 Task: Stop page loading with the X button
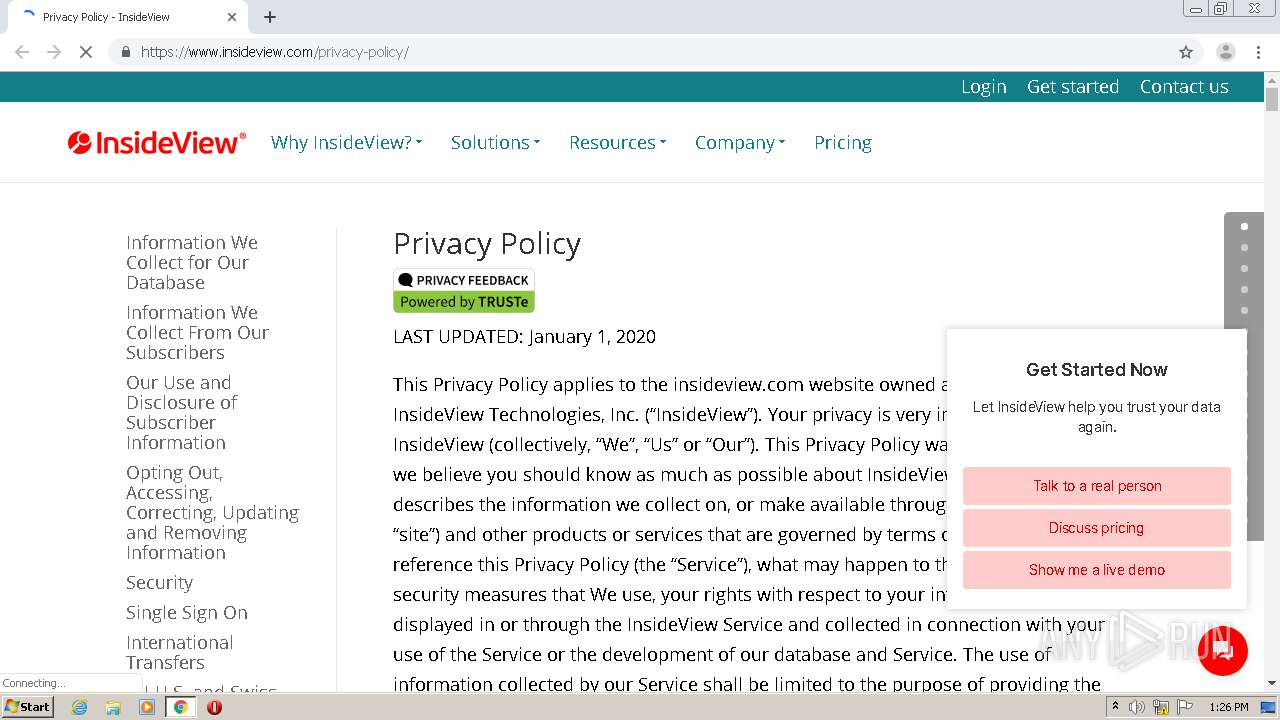[x=86, y=52]
